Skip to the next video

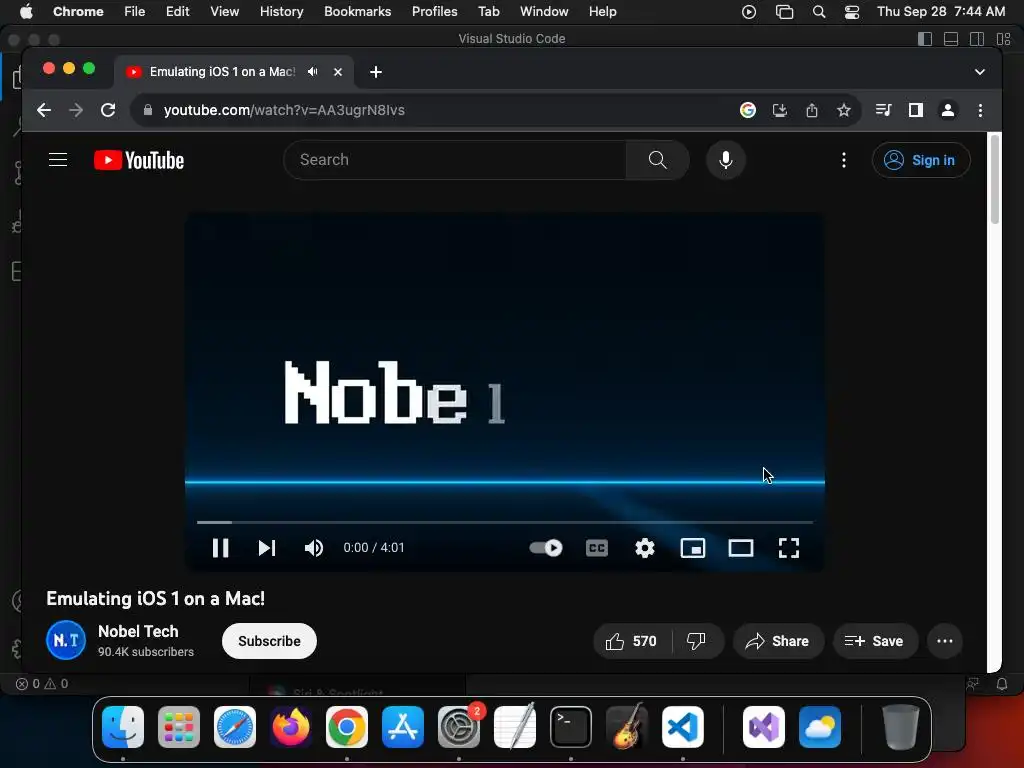(266, 548)
